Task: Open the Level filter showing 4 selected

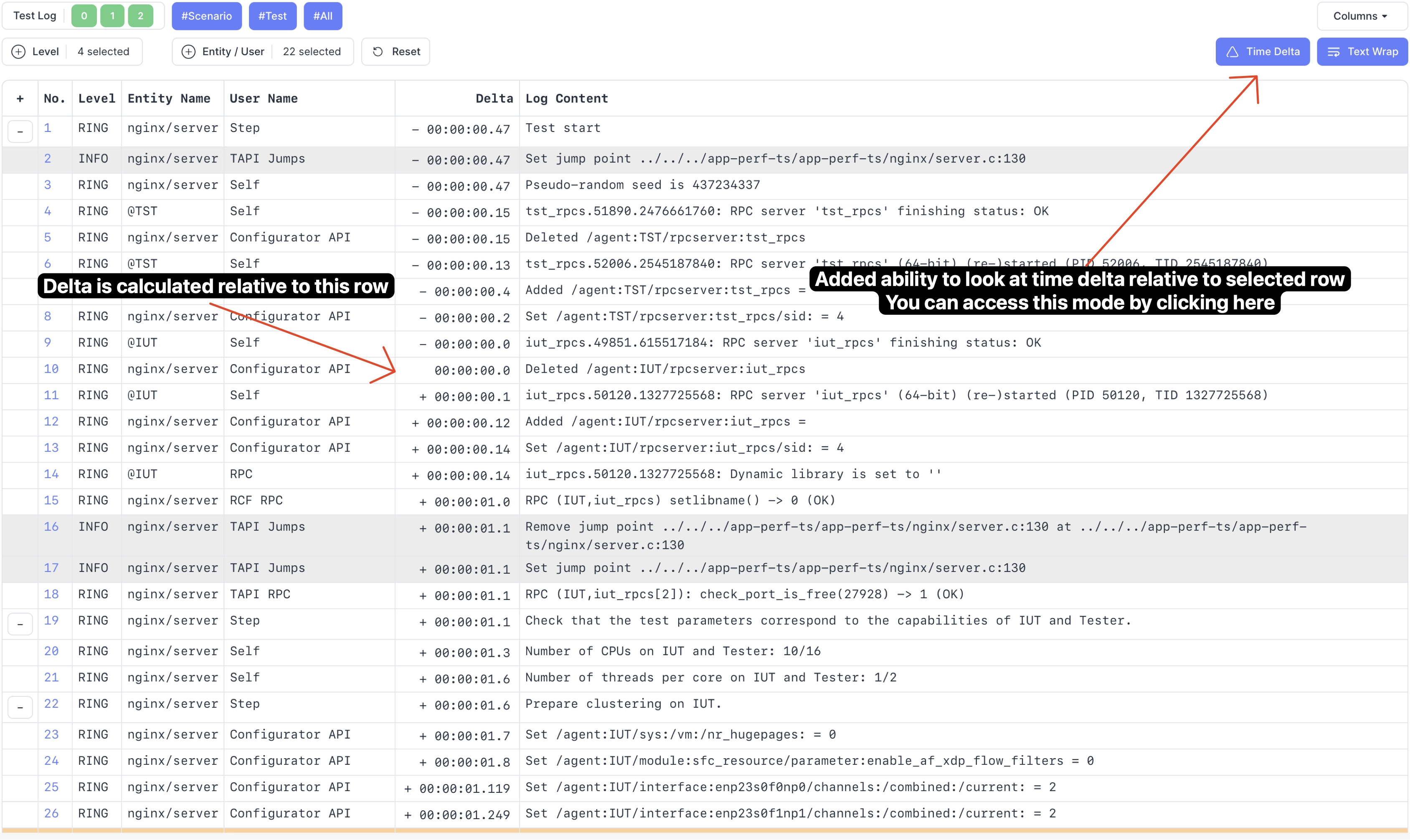Action: (x=103, y=51)
